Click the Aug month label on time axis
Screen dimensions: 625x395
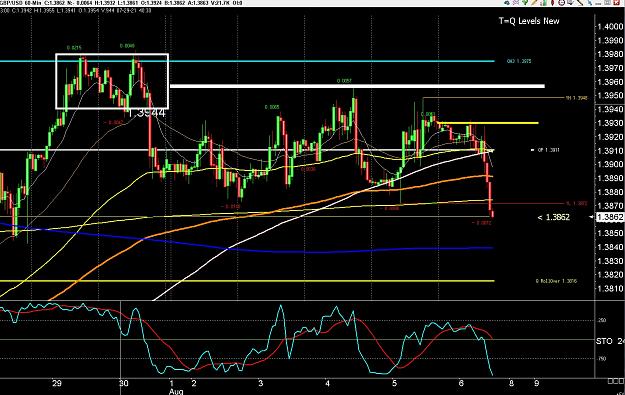point(176,391)
